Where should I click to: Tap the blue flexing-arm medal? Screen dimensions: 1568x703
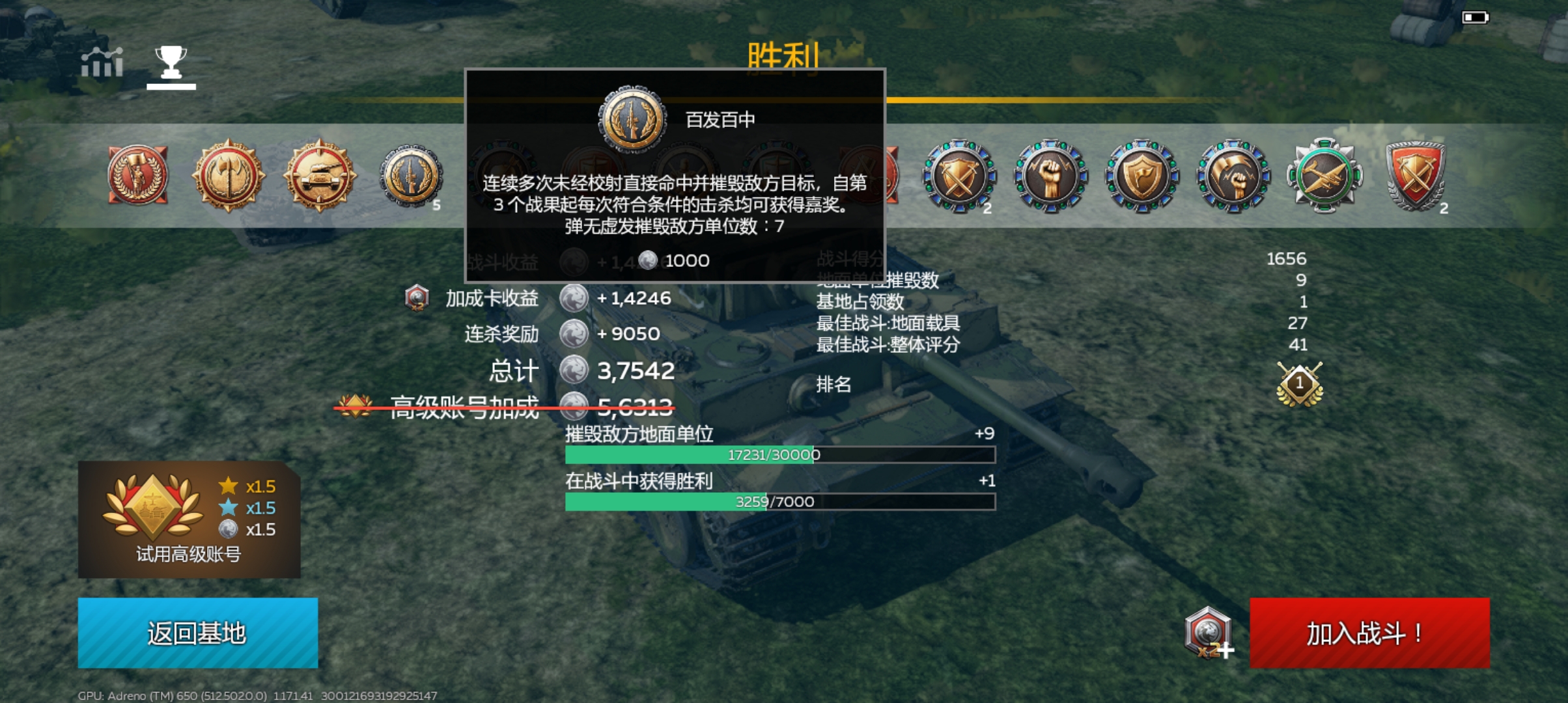(1233, 176)
